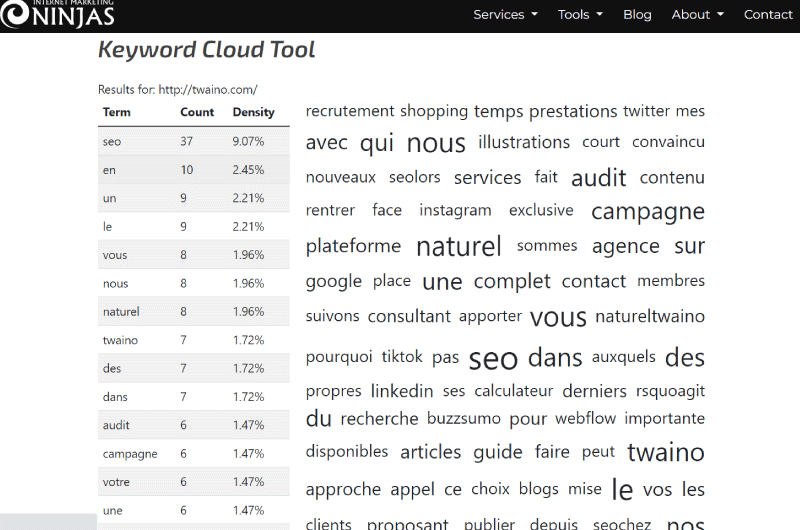The height and width of the screenshot is (530, 800).
Task: Click 'complet' in the keyword cloud
Action: [x=512, y=282]
